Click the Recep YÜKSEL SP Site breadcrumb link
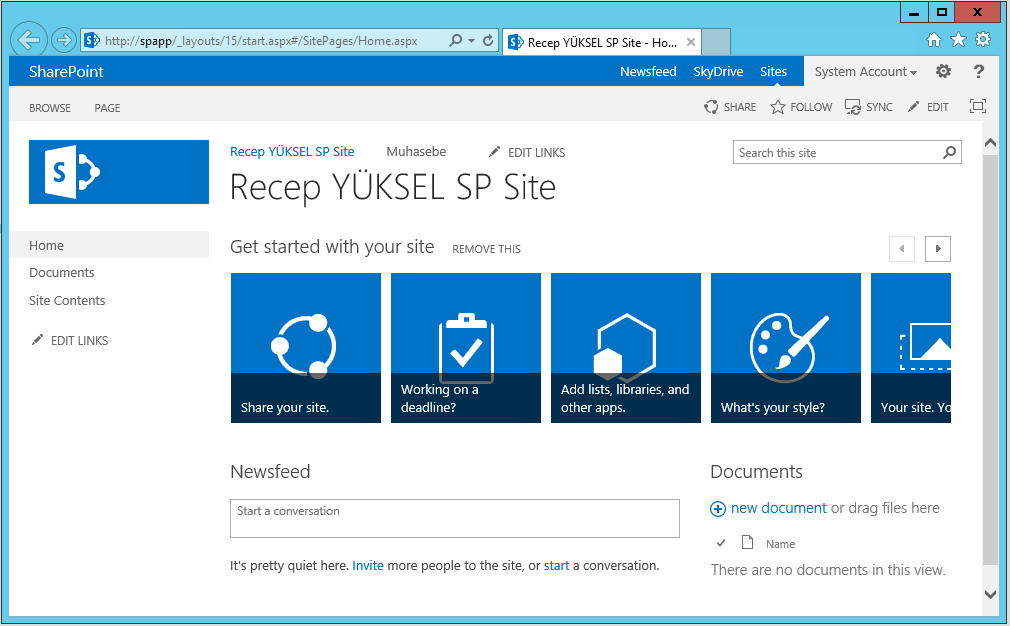Screen dimensions: 1010x626 tap(292, 151)
